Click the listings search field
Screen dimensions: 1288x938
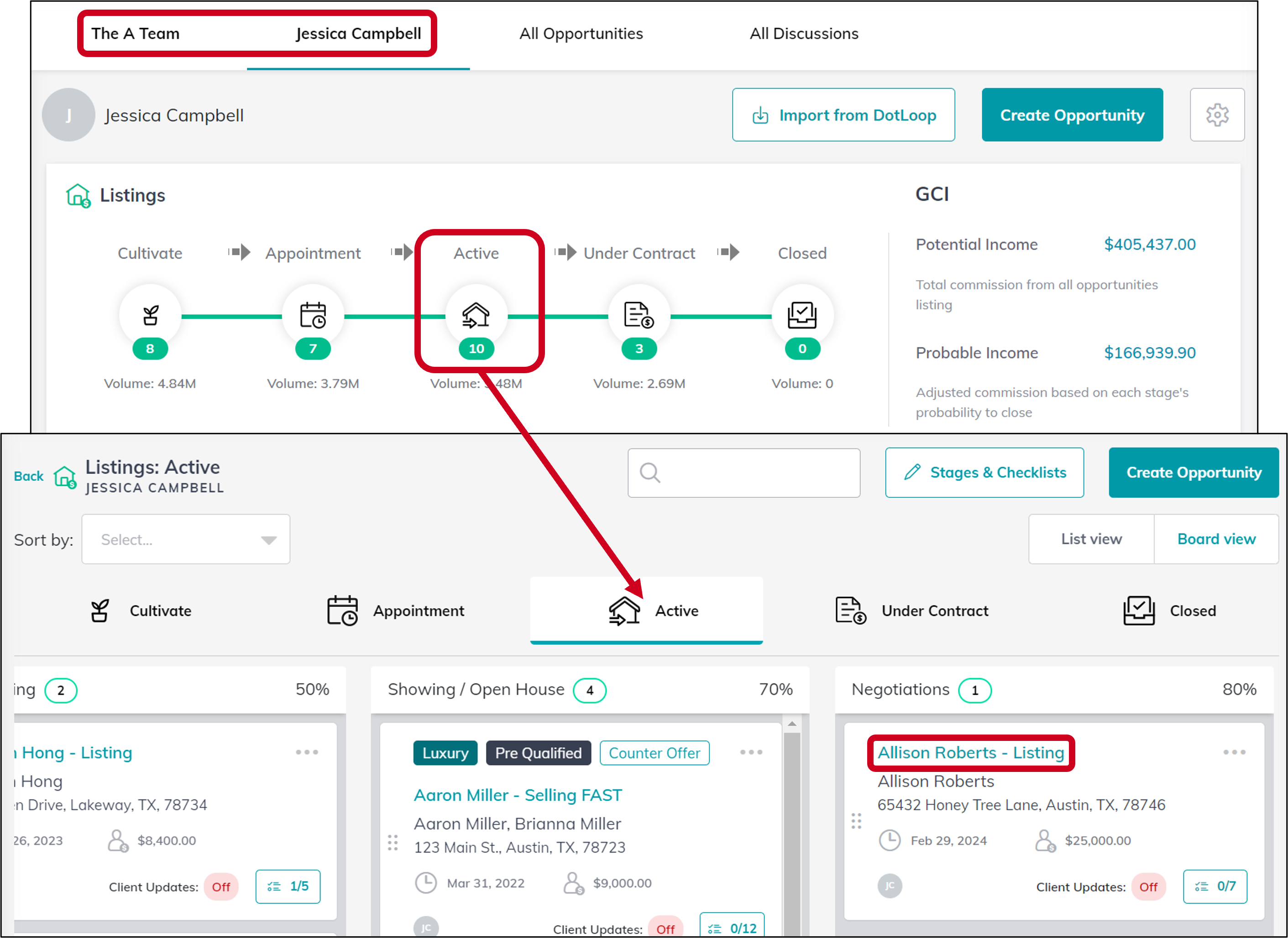(744, 473)
